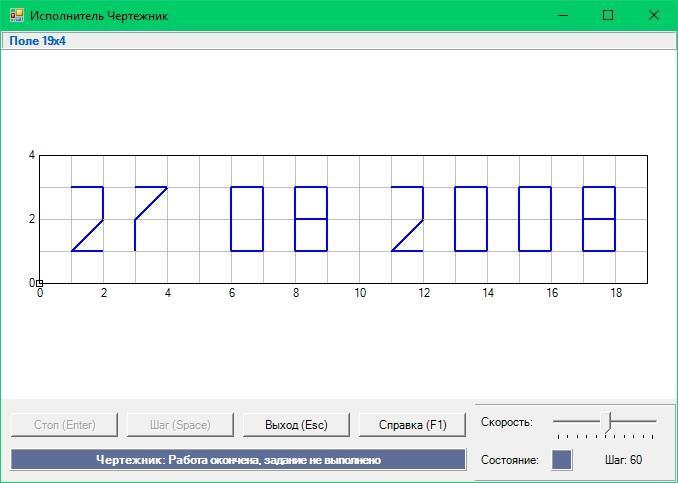The height and width of the screenshot is (483, 678).
Task: Click the x-axis label 8
Action: tap(296, 293)
